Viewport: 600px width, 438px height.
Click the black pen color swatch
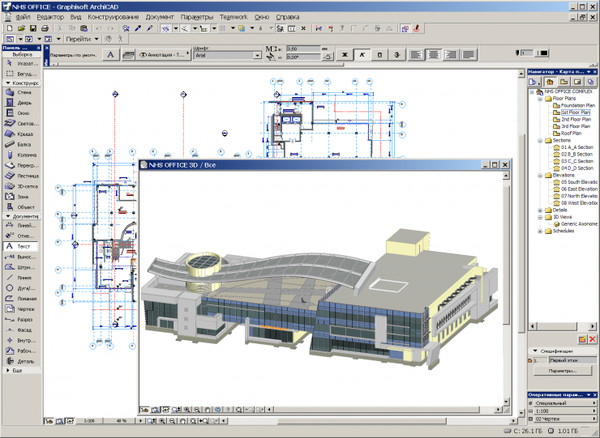[544, 53]
